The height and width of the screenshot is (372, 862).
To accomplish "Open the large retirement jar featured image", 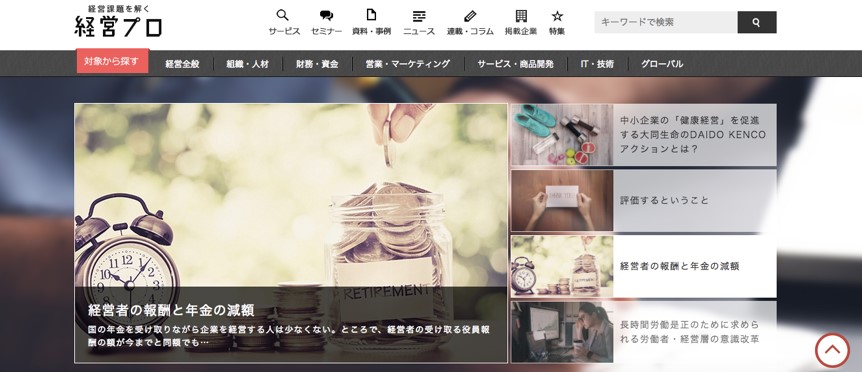I will (291, 233).
